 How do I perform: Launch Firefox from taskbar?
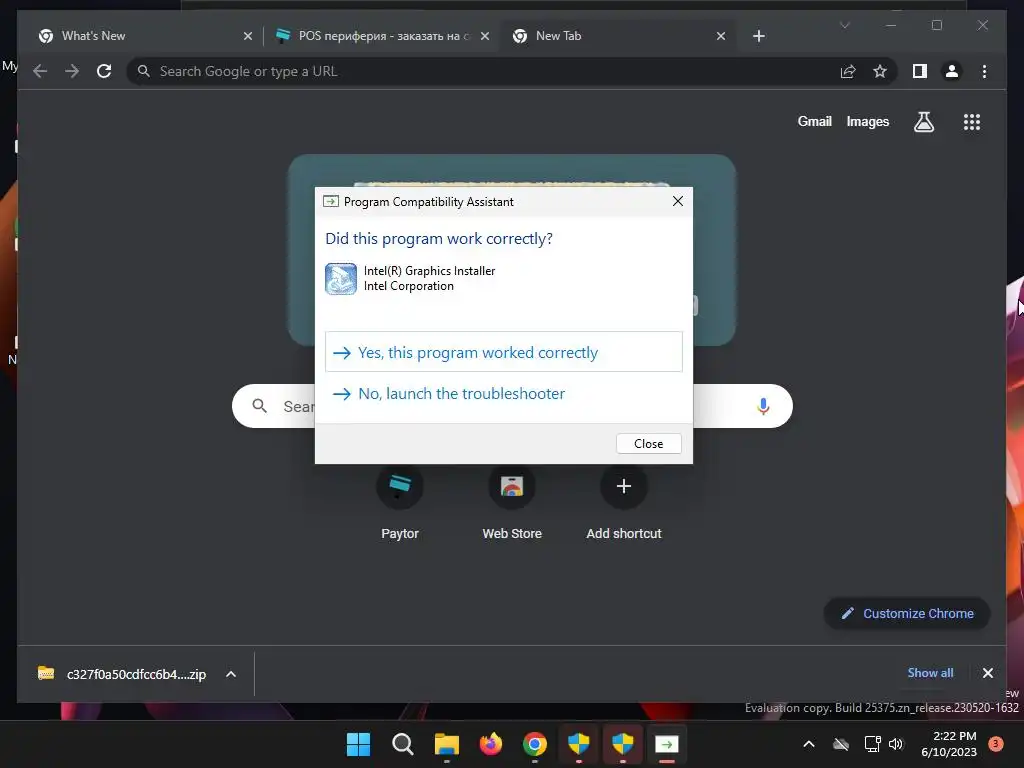[x=490, y=744]
